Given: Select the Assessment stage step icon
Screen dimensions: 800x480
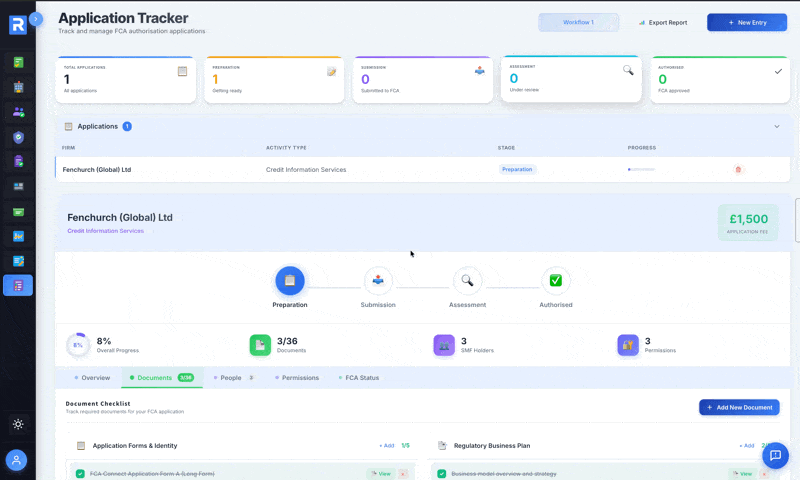Looking at the screenshot, I should [467, 281].
